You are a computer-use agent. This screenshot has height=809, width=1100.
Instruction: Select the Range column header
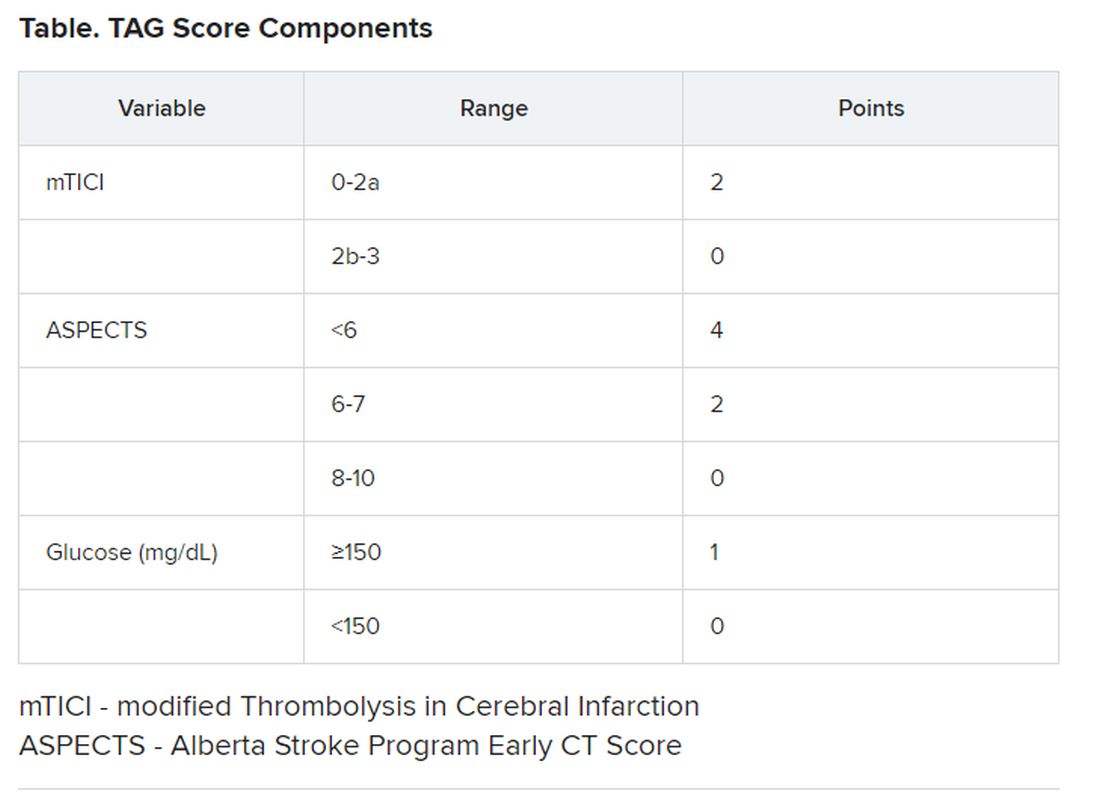493,108
